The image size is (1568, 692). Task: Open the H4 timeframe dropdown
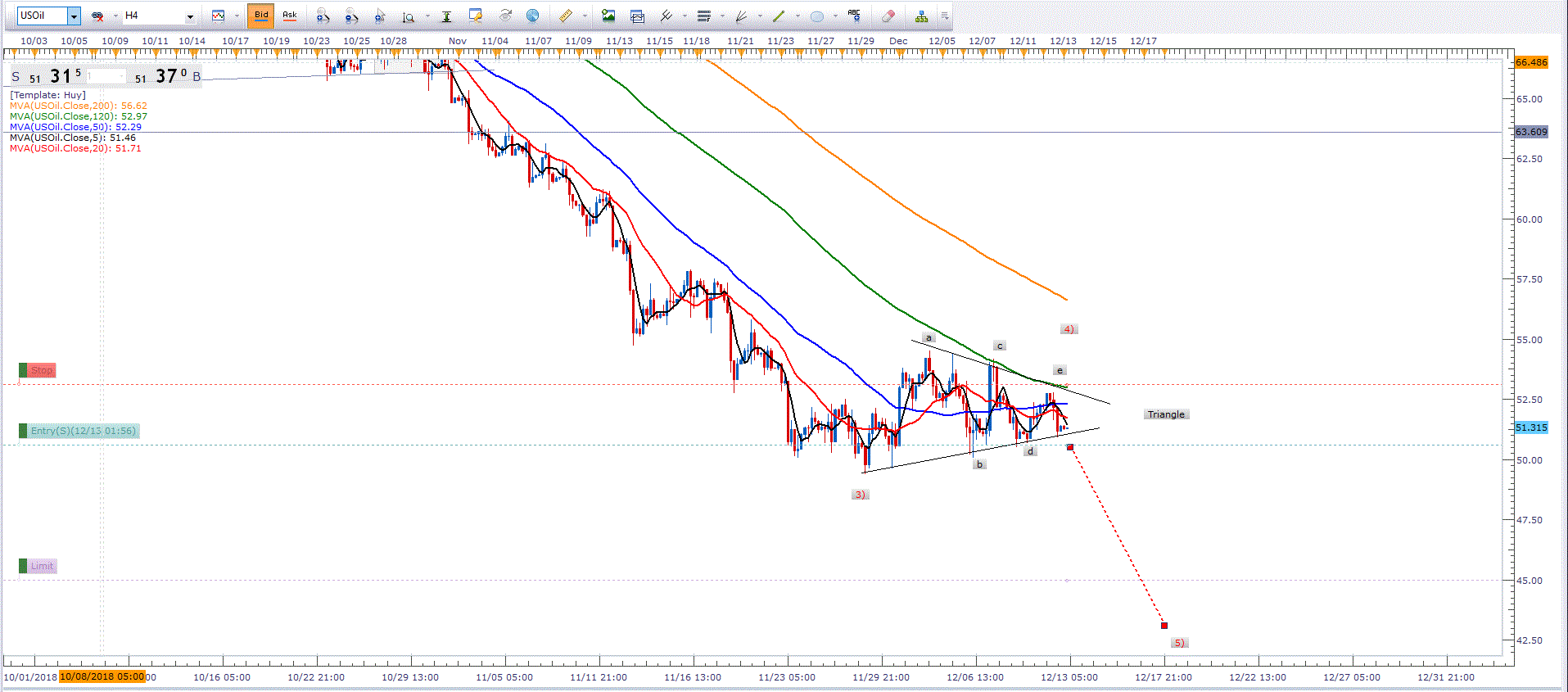pyautogui.click(x=190, y=16)
